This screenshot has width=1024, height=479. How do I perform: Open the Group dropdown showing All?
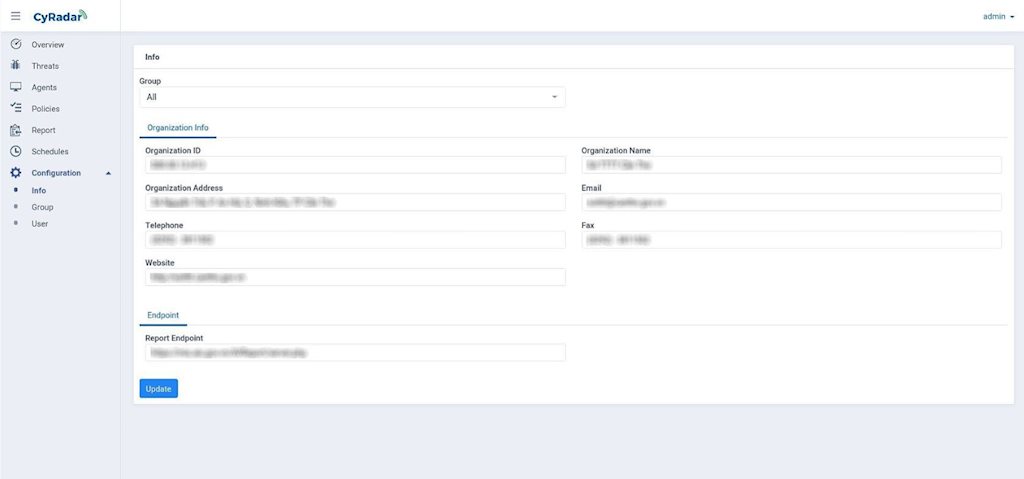352,97
